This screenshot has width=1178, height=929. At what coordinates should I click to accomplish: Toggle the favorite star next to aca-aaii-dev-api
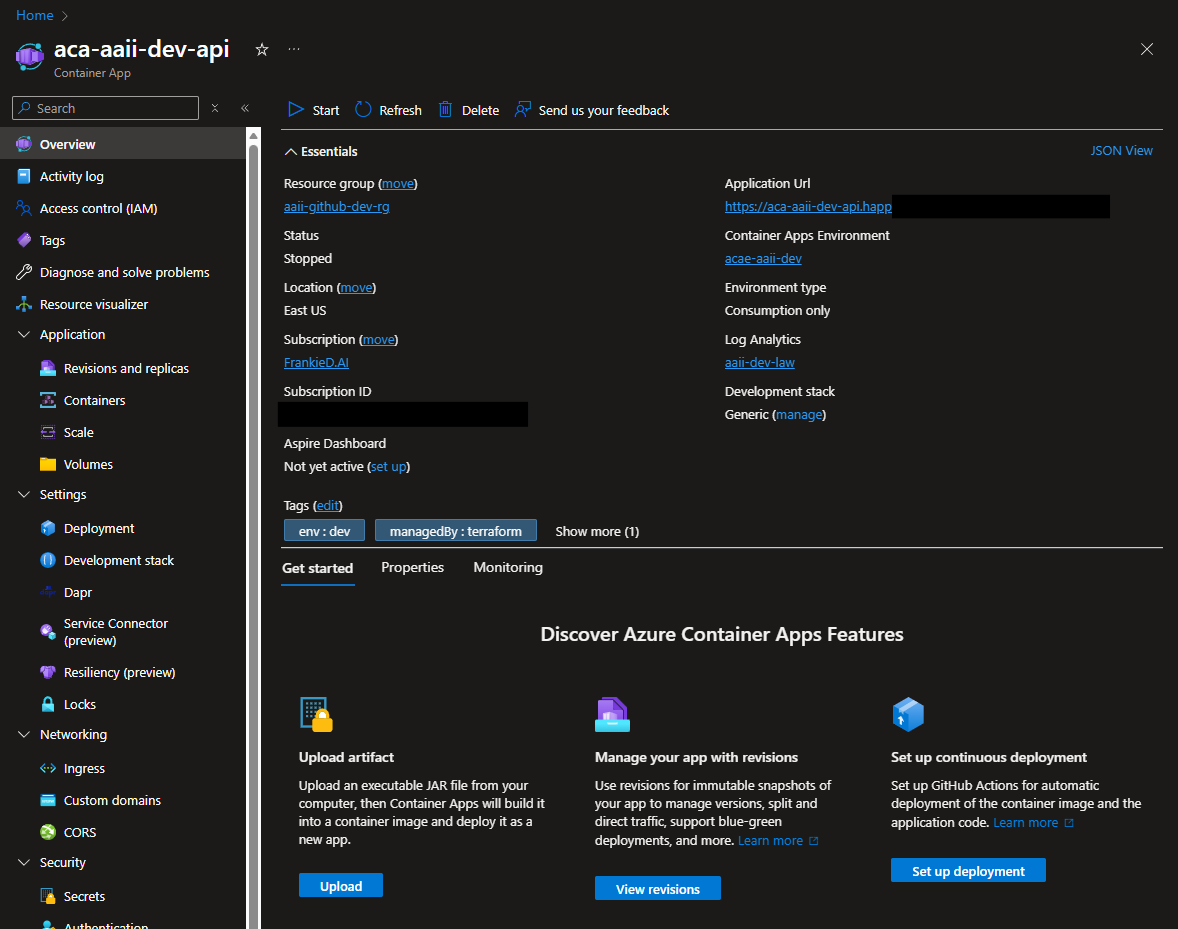(261, 48)
